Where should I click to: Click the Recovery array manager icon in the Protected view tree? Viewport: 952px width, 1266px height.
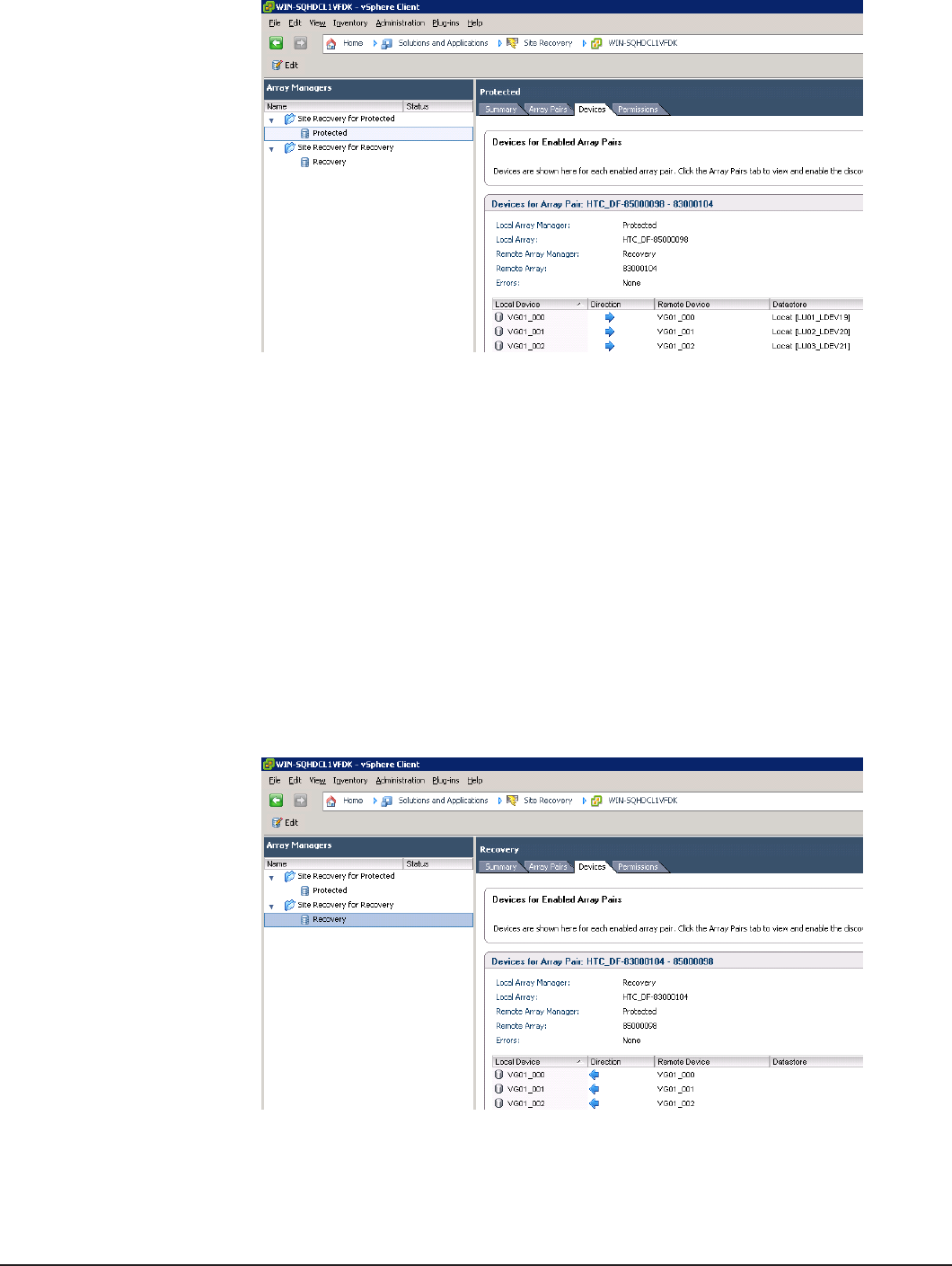coord(305,162)
